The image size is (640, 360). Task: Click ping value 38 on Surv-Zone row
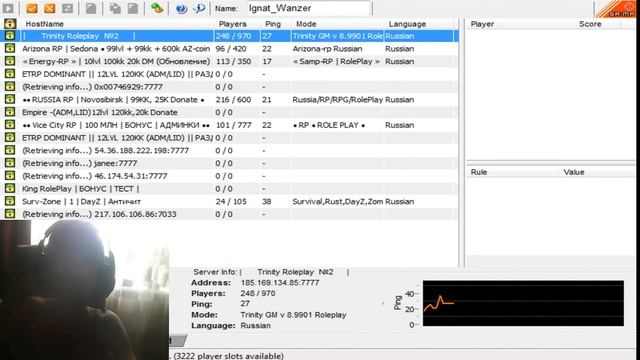coord(267,201)
